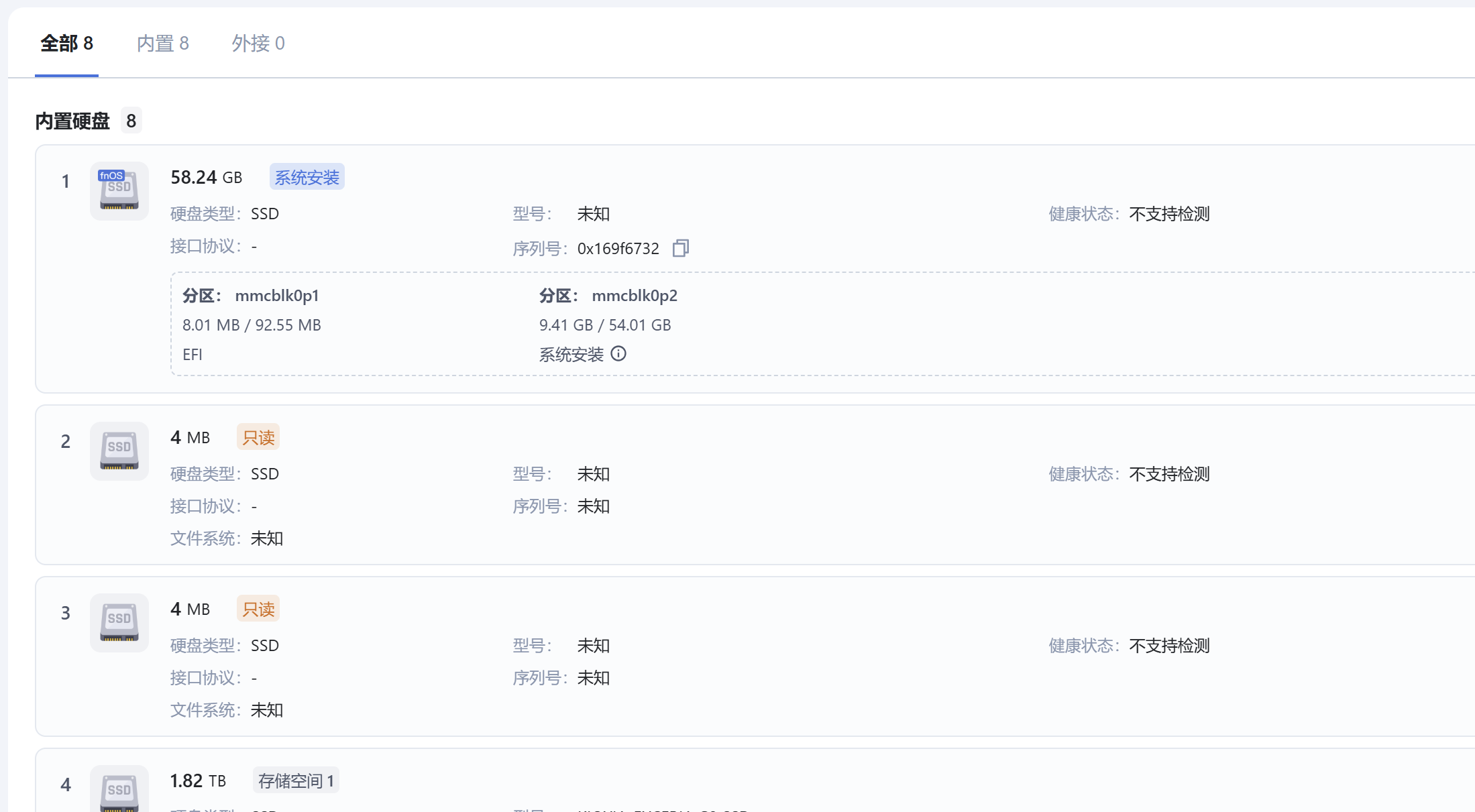Copy the serial number 0x169f6732
Screen dimensions: 1475x812
pos(680,248)
